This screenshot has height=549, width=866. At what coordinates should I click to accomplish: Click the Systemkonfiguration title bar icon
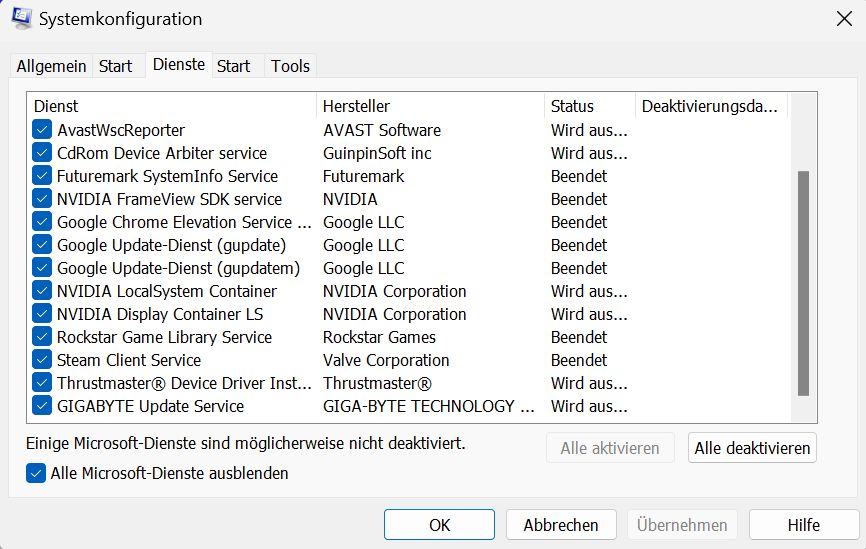point(20,19)
